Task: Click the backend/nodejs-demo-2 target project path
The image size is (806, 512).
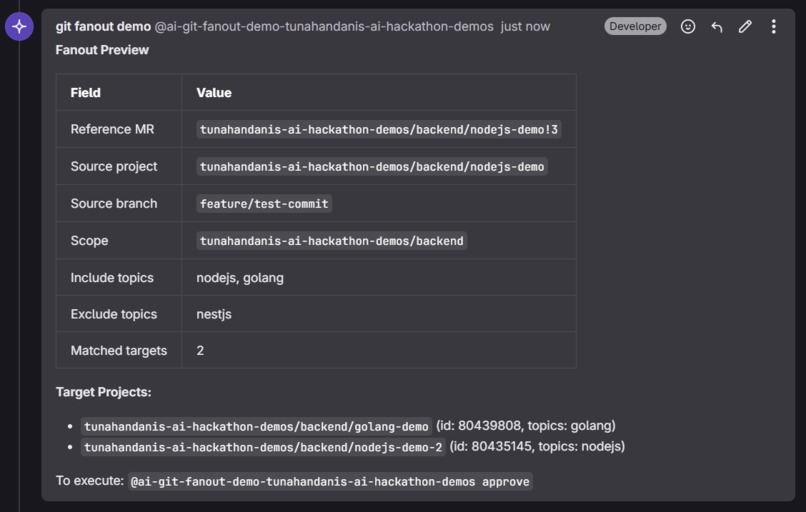Action: 263,447
